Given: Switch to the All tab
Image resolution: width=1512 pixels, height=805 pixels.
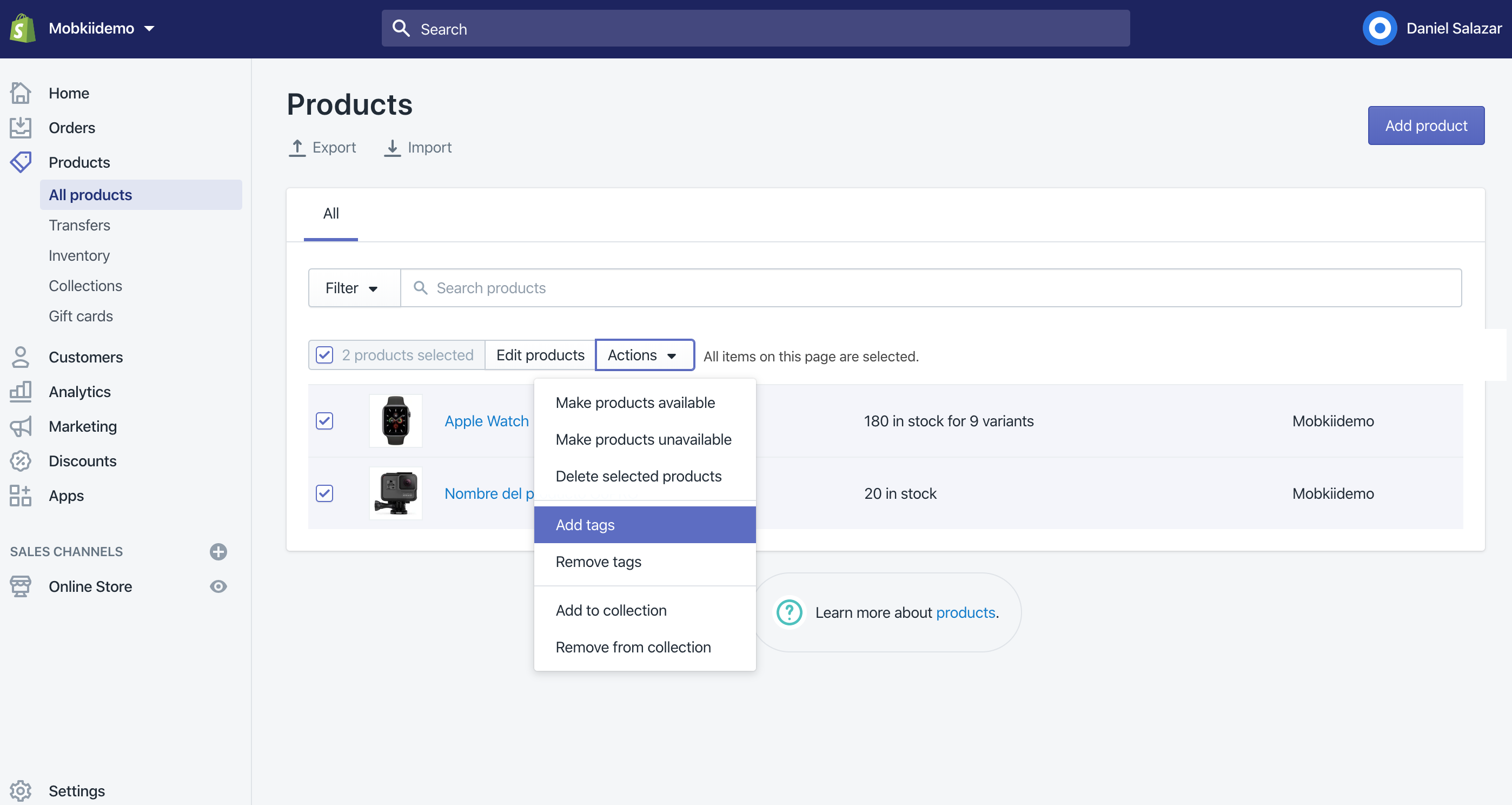Looking at the screenshot, I should point(330,214).
